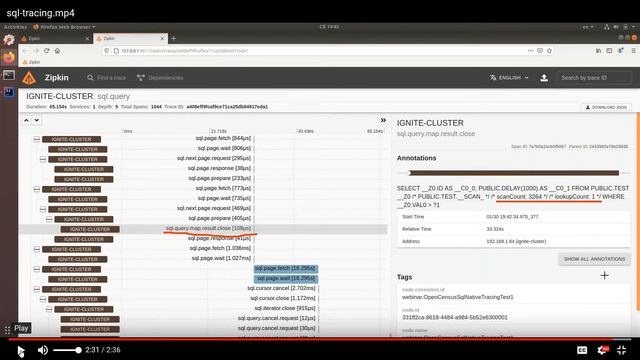
Task: Select the sql.page.prepare [233µs] span
Action: coord(220,178)
